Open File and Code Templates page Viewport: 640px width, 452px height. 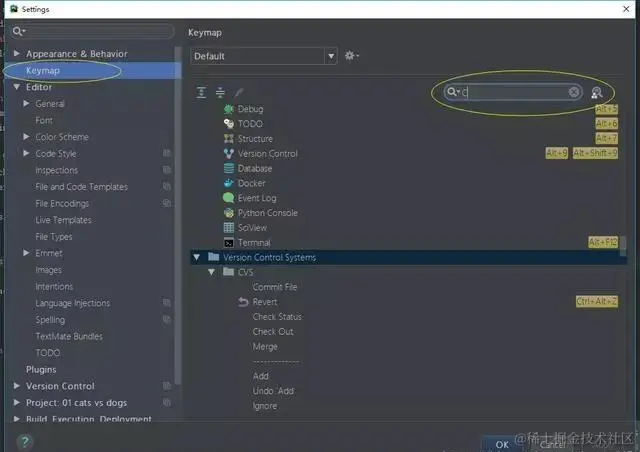coord(81,187)
